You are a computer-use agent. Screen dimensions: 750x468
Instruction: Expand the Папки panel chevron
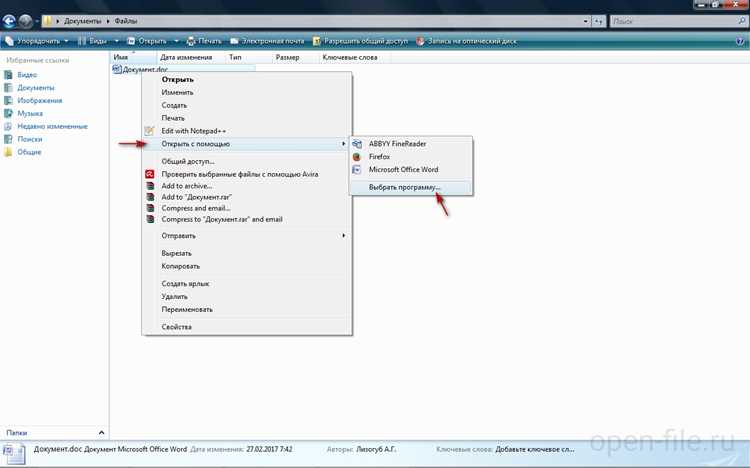pyautogui.click(x=101, y=433)
